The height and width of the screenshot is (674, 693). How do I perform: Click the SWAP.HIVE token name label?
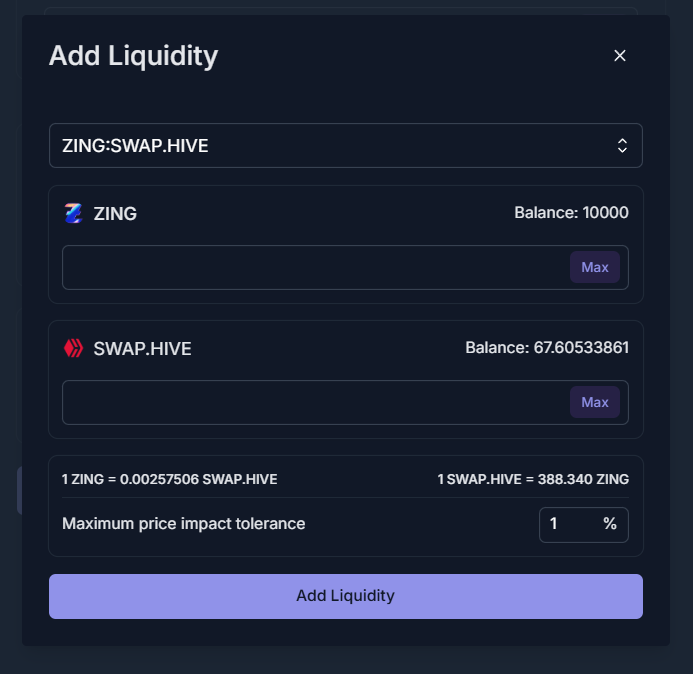(x=142, y=349)
